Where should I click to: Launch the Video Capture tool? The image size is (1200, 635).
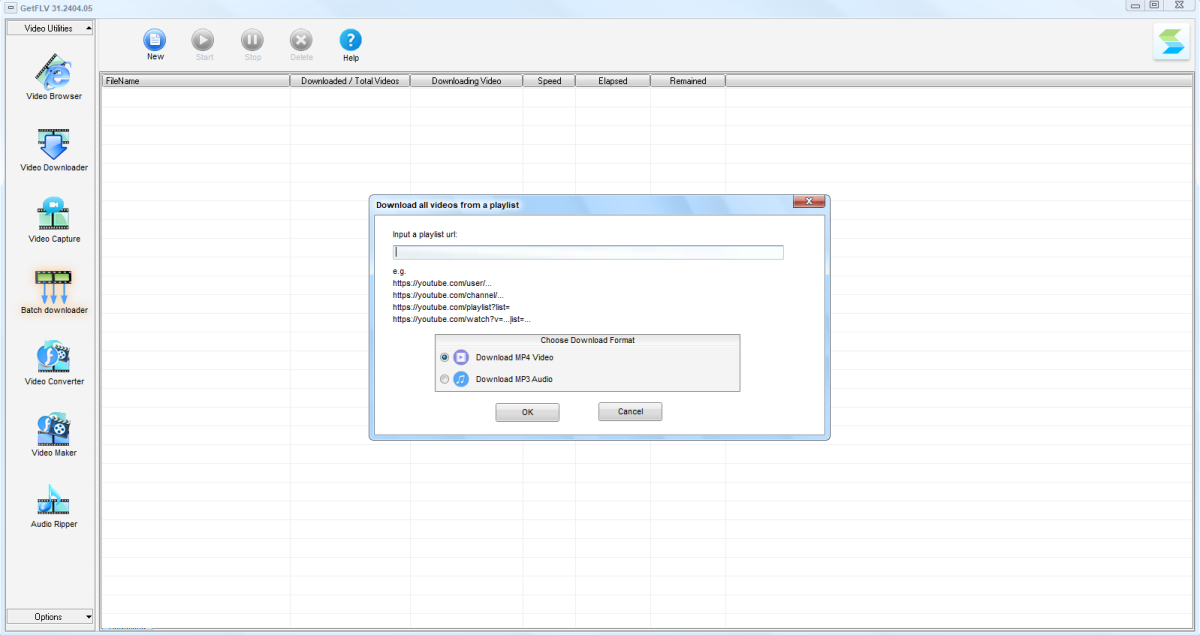[x=54, y=218]
